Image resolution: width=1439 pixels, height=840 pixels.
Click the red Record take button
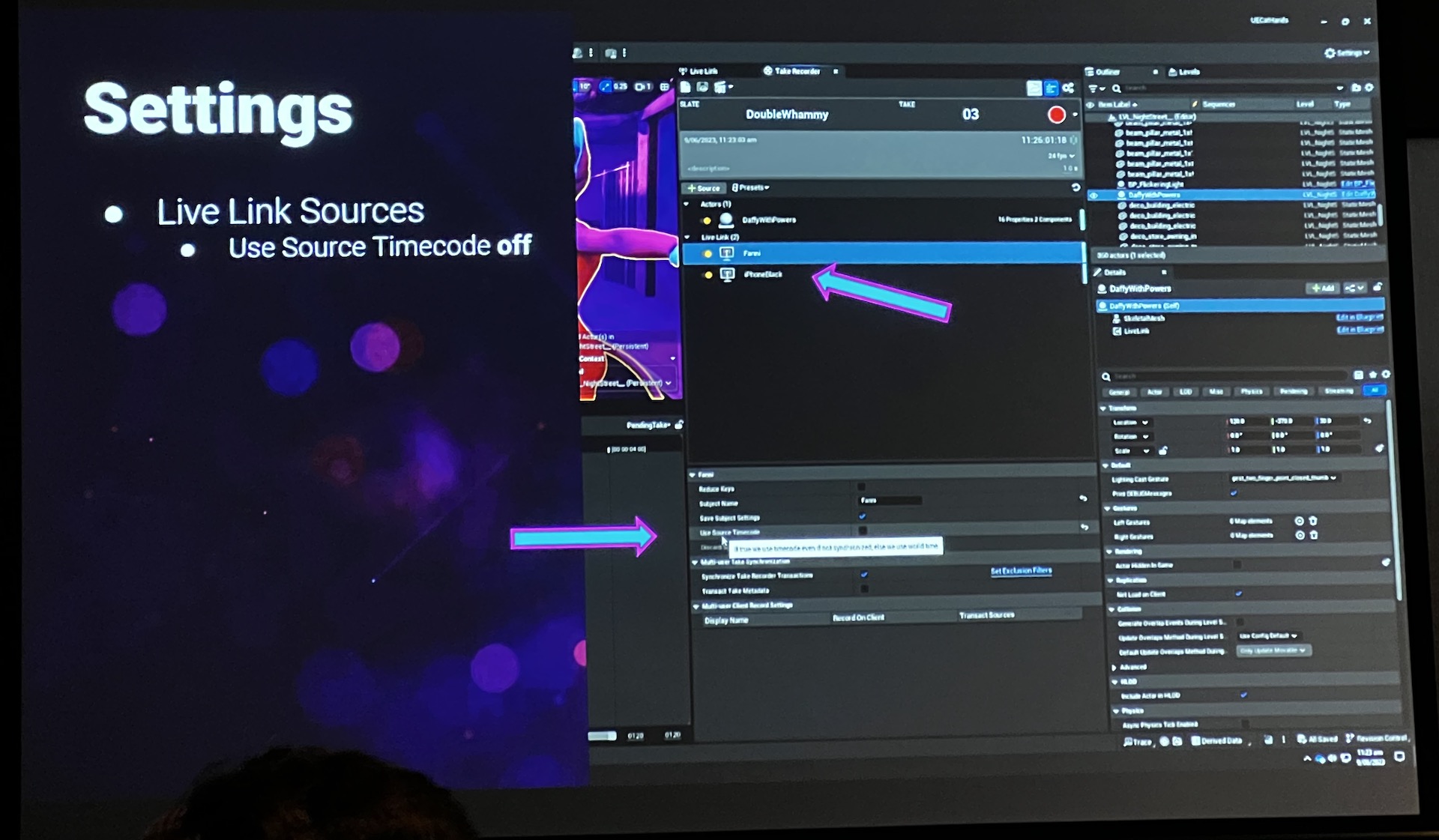(1056, 115)
